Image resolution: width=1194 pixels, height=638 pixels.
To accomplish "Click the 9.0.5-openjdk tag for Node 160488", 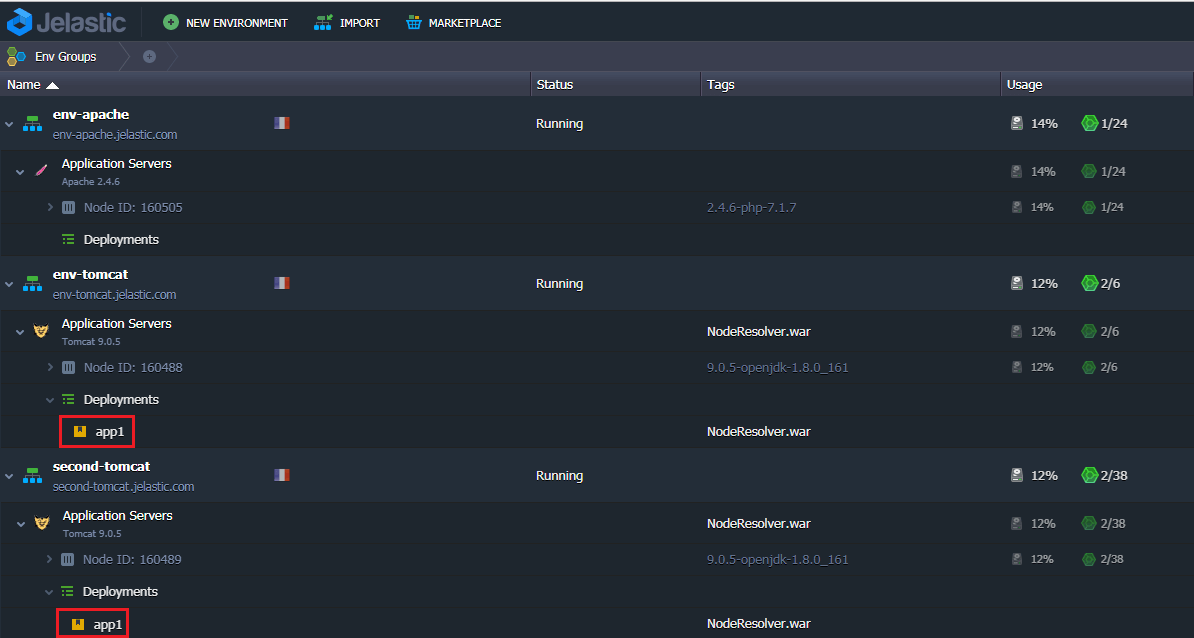I will click(777, 367).
